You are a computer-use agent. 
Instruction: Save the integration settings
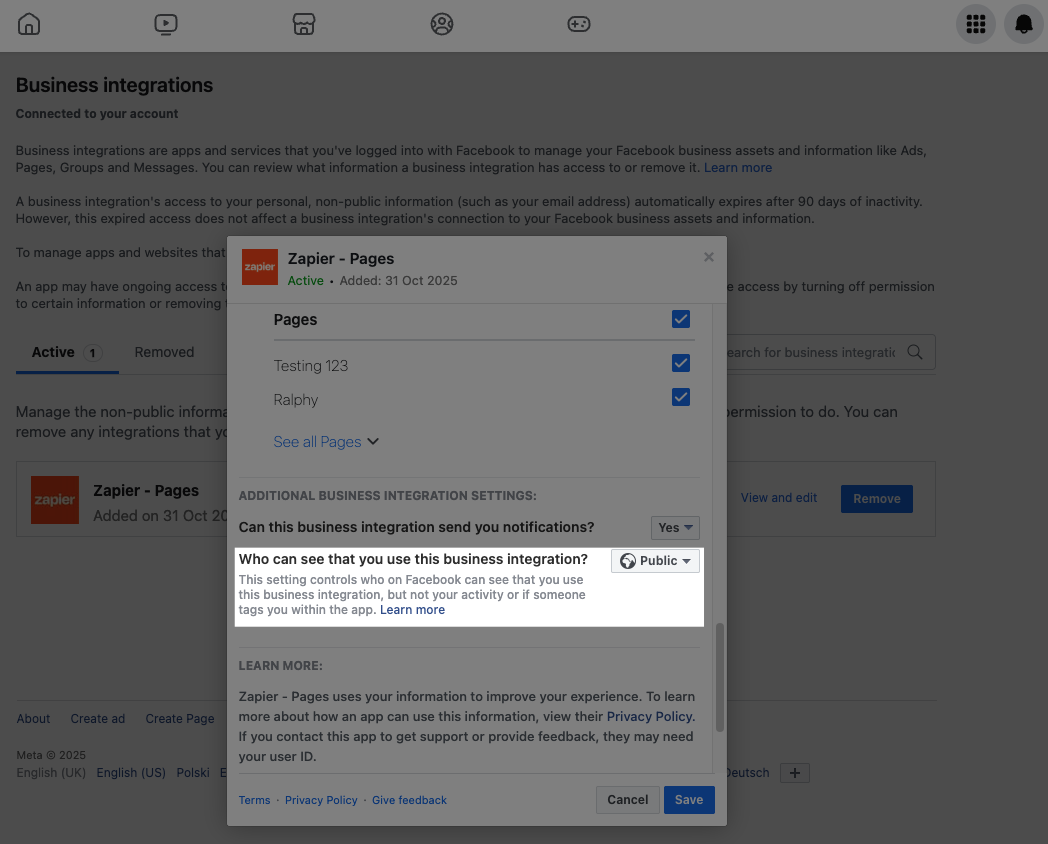(x=689, y=799)
